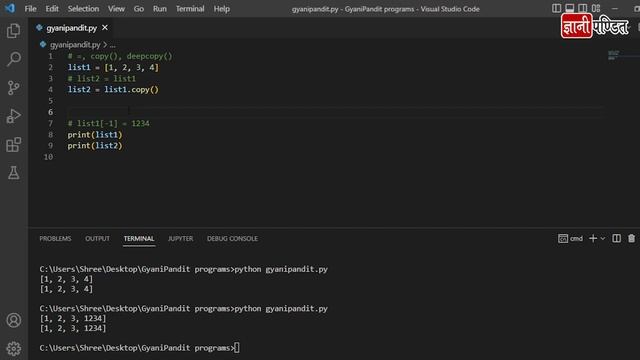Open the Help menu
The image size is (640, 360).
click(222, 9)
